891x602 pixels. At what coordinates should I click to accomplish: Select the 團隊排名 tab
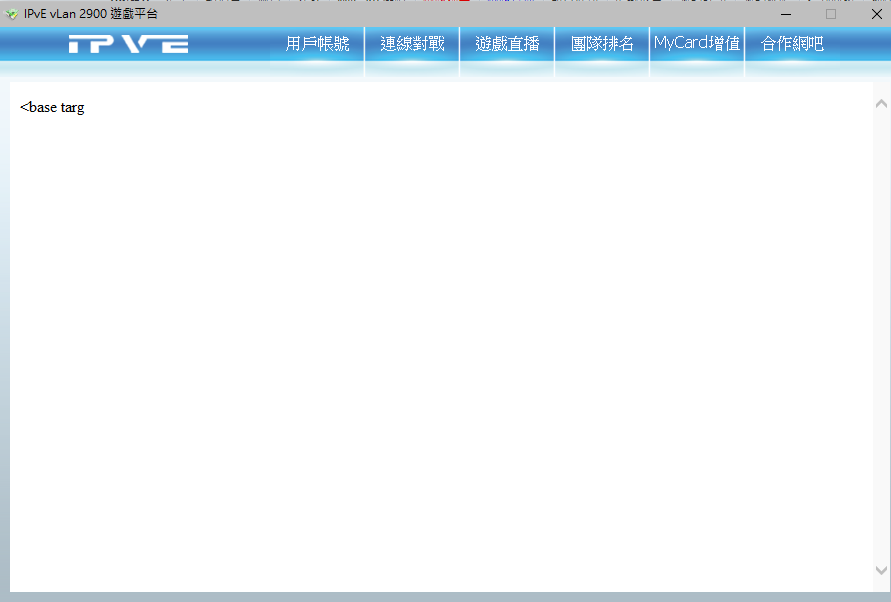point(602,44)
